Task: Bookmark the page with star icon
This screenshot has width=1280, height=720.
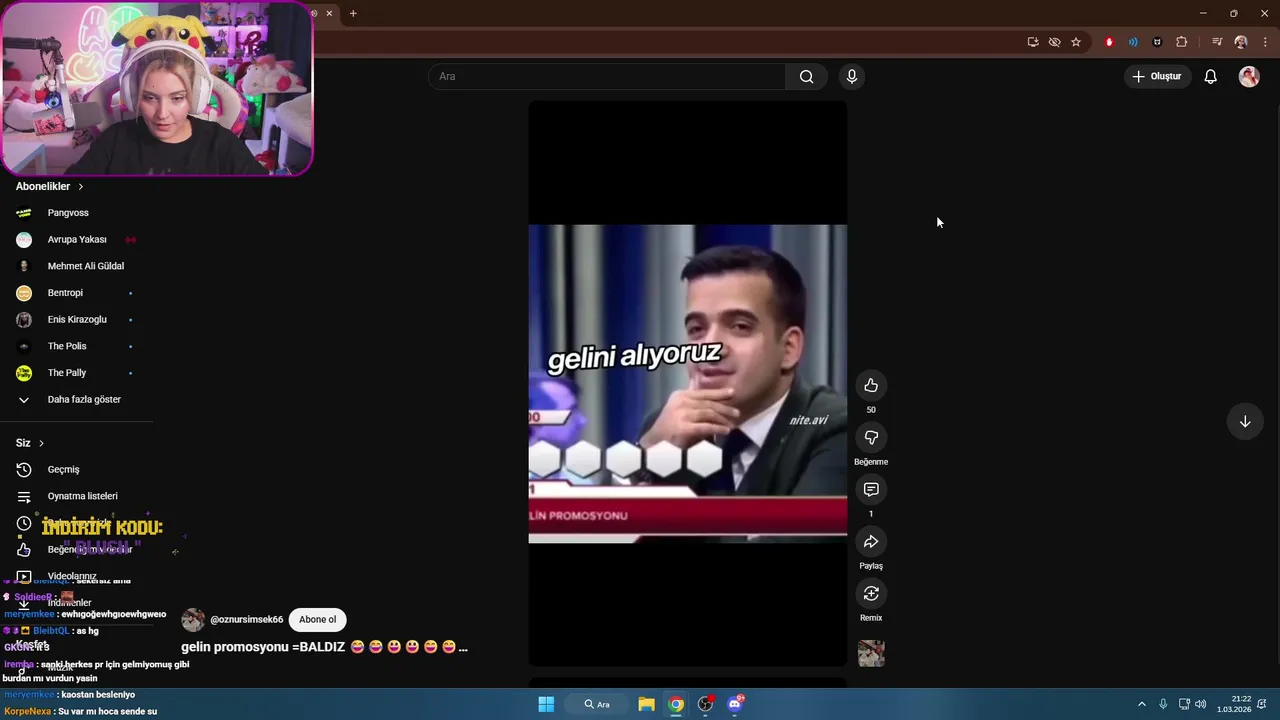Action: 1076,42
